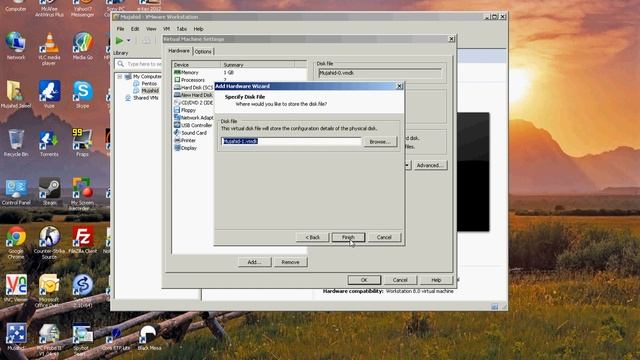Screen dimensions: 640x360
Task: Open the Media Go desktop shortcut
Action: tap(83, 46)
